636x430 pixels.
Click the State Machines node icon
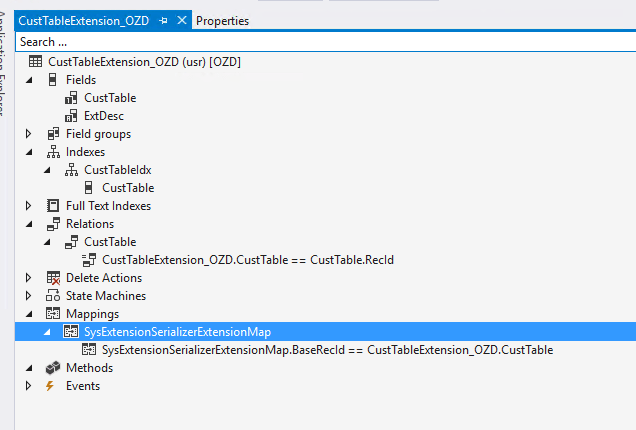coord(53,296)
